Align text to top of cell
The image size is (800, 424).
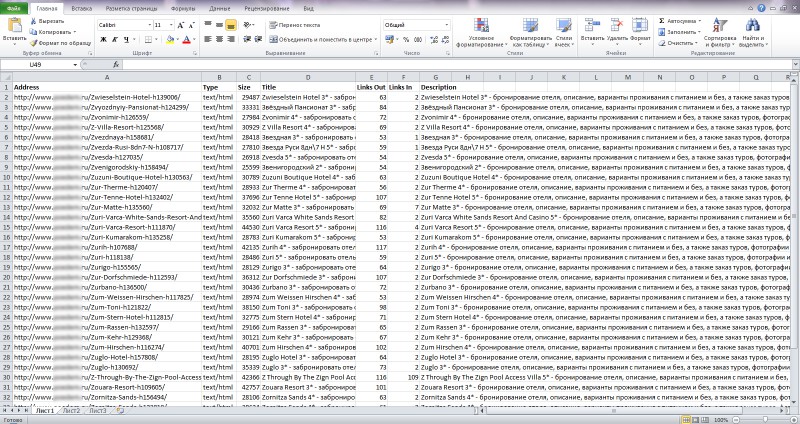coord(208,24)
